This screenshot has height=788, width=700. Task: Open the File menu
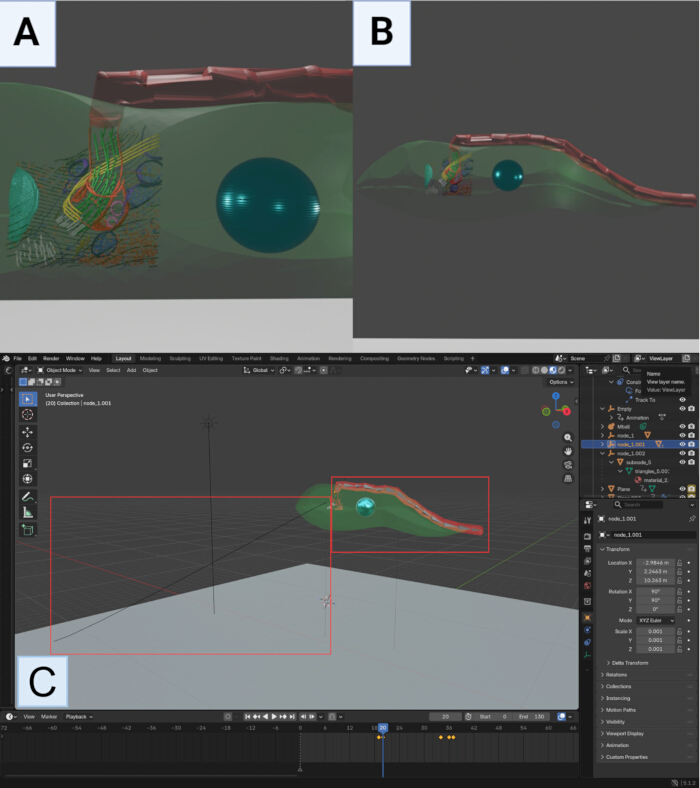[x=18, y=358]
